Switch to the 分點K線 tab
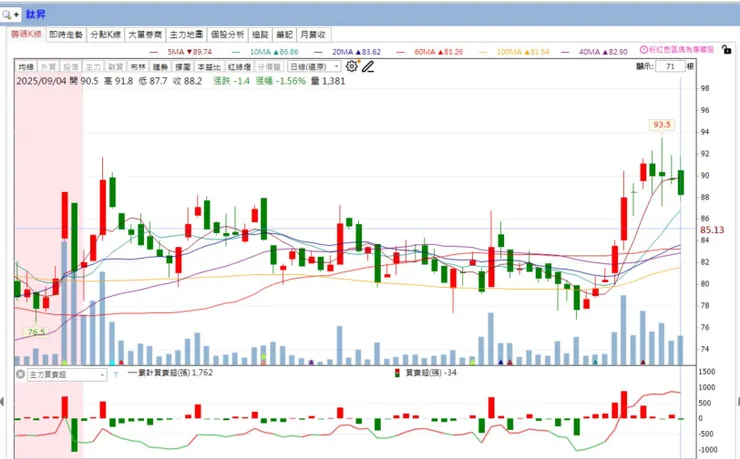Image resolution: width=740 pixels, height=459 pixels. (x=106, y=34)
